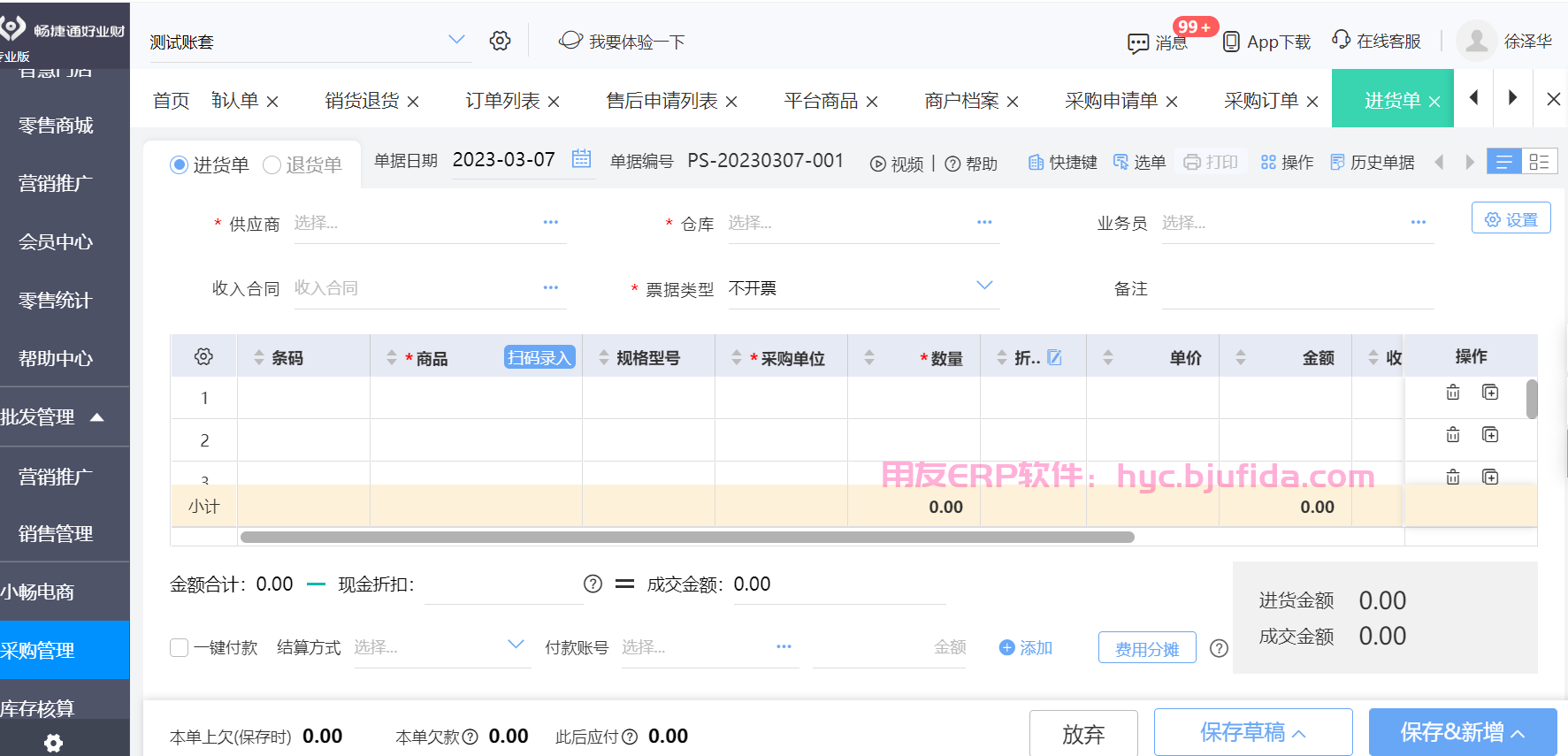Open the date picker calendar icon

click(581, 159)
